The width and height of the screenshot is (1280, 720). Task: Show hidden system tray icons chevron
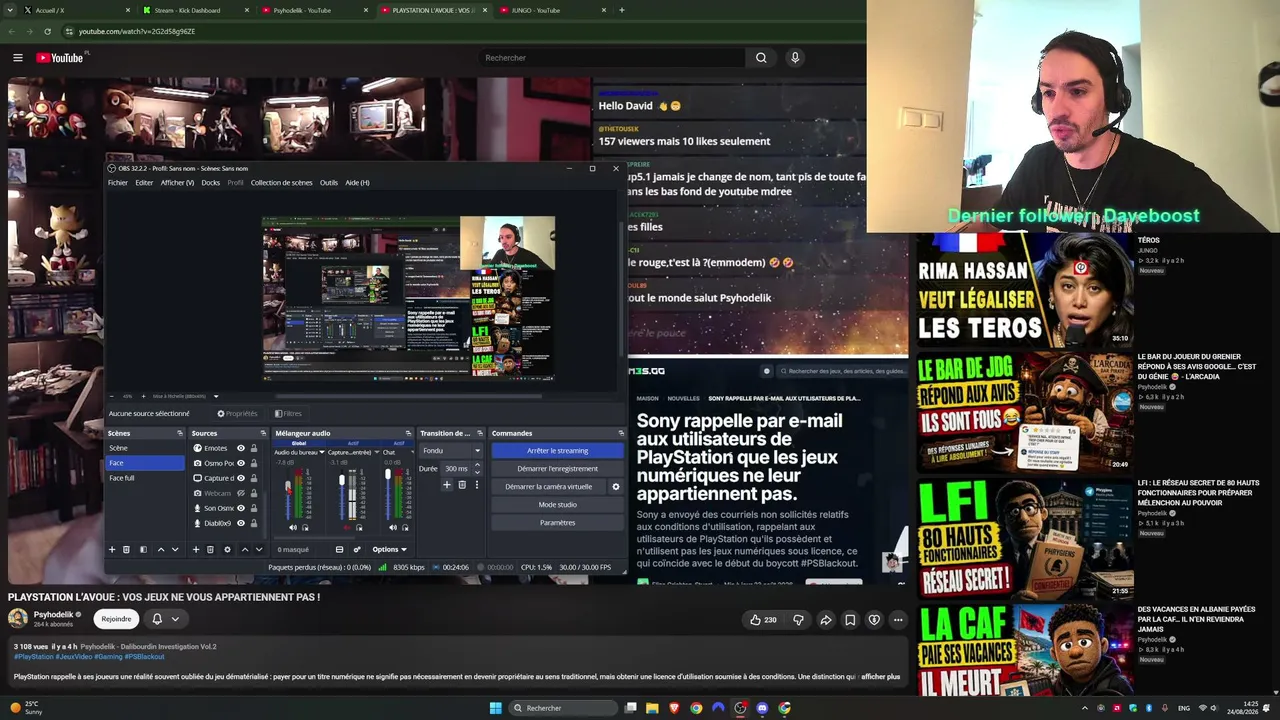[x=1084, y=708]
